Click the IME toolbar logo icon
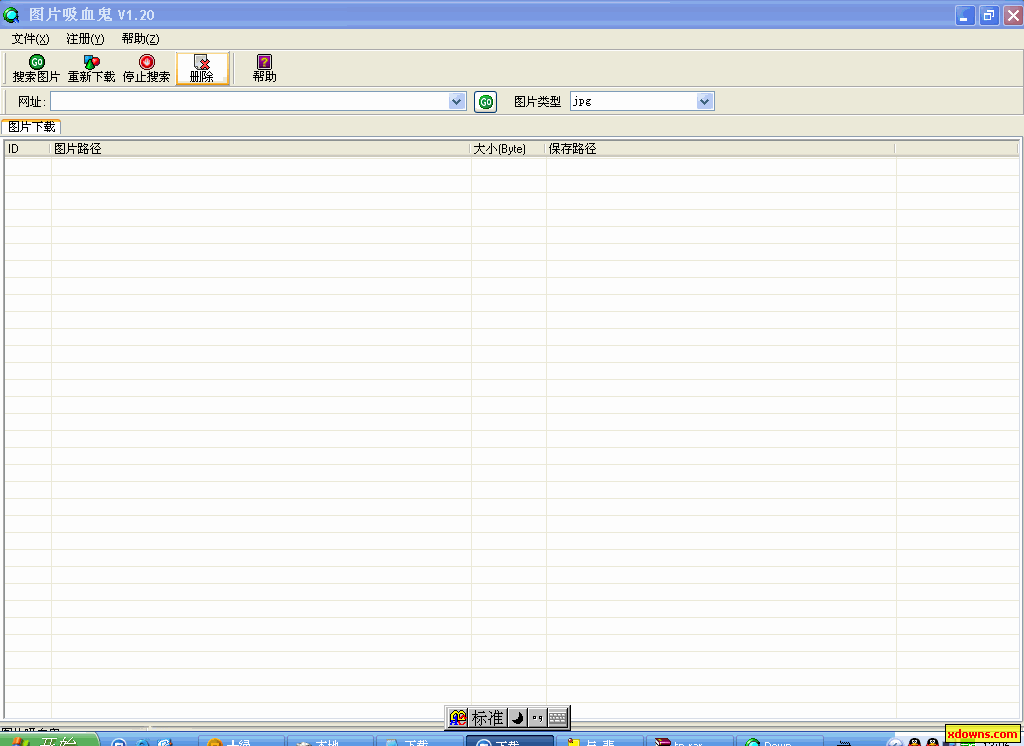 [x=458, y=718]
